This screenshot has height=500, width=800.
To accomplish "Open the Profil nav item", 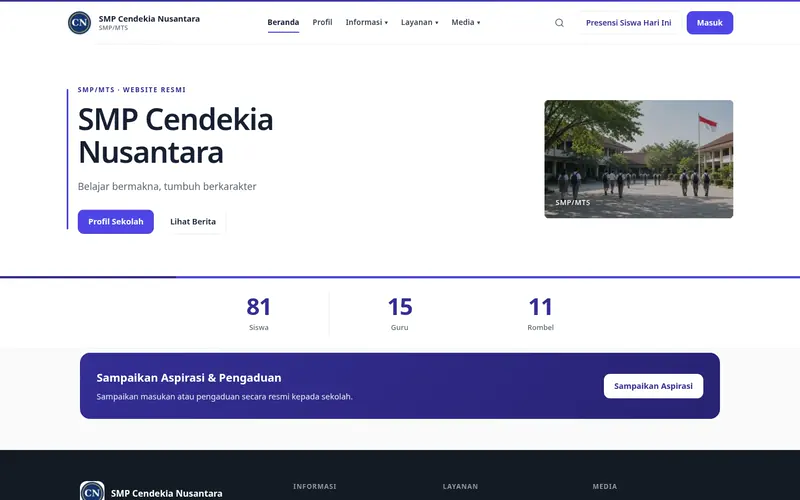I will 322,22.
